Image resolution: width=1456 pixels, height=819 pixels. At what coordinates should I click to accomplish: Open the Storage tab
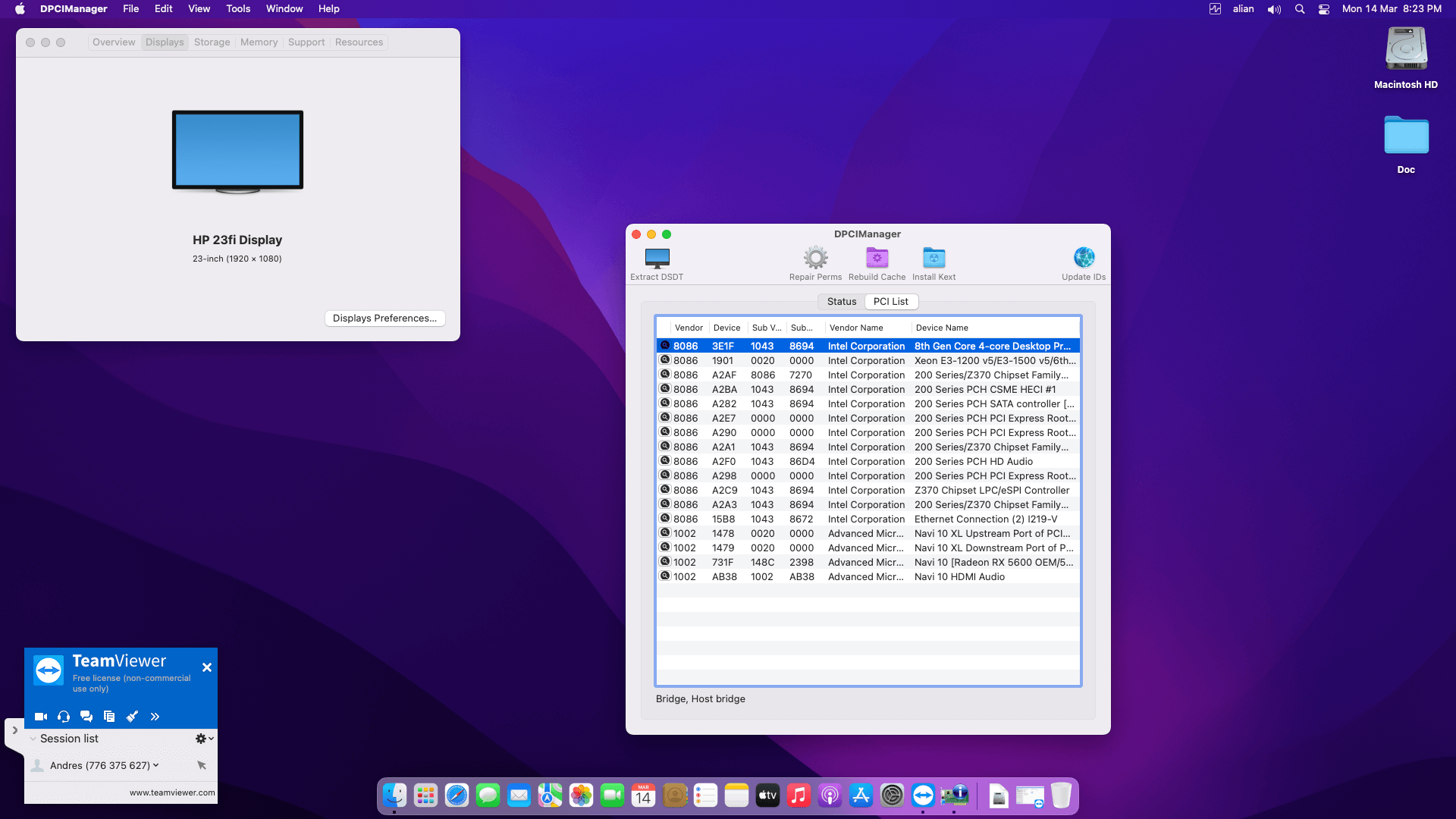[212, 42]
